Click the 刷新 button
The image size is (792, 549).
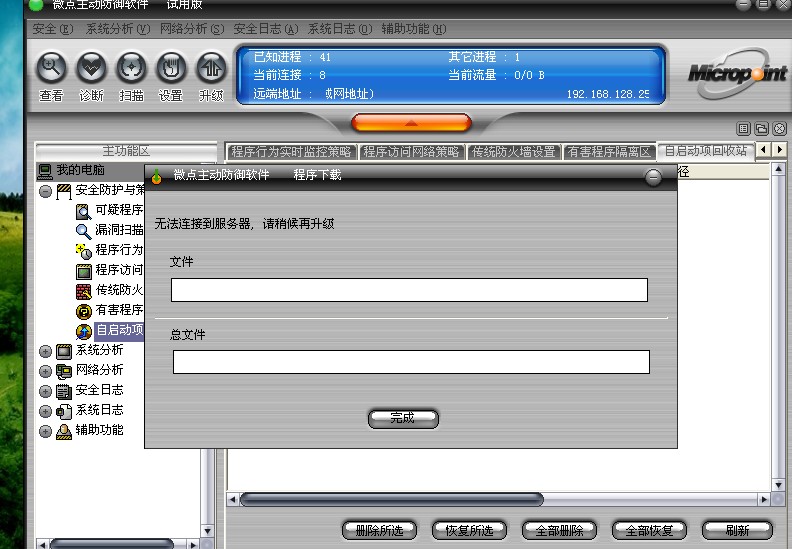click(x=737, y=530)
